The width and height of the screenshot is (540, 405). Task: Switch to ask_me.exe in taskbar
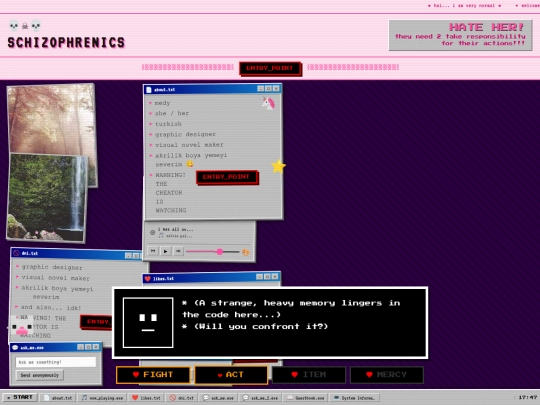[218, 398]
